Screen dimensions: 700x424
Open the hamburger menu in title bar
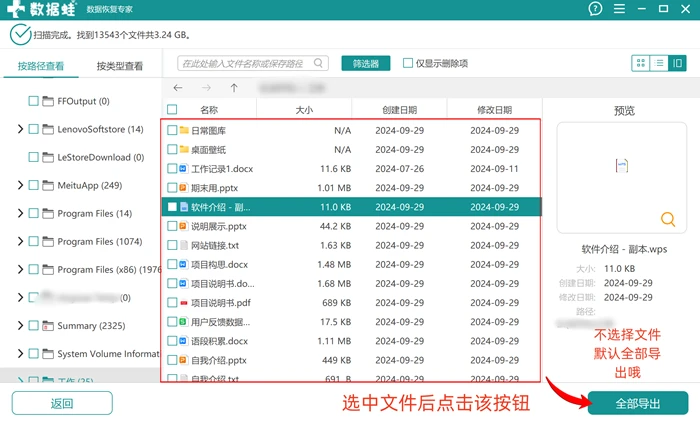pos(619,9)
